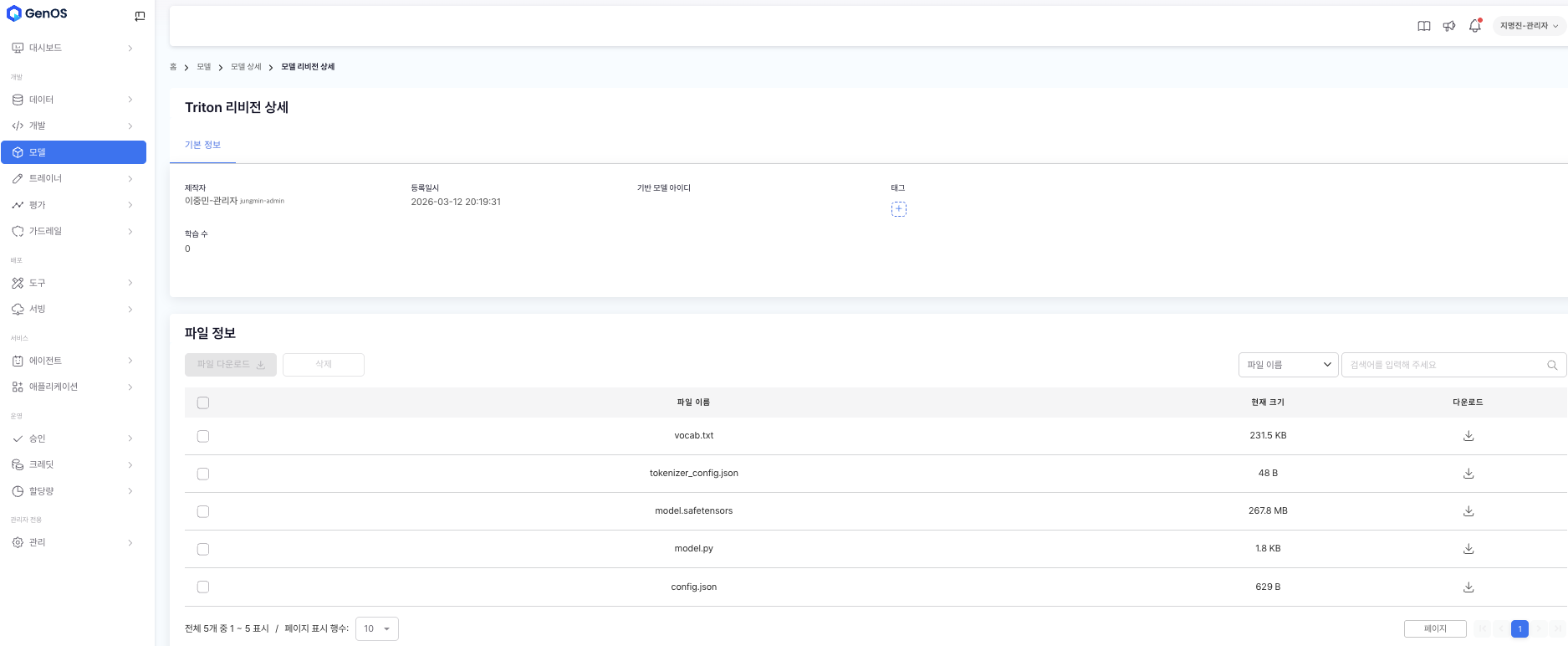
Task: Download tokenizer_config.json file
Action: click(1468, 474)
